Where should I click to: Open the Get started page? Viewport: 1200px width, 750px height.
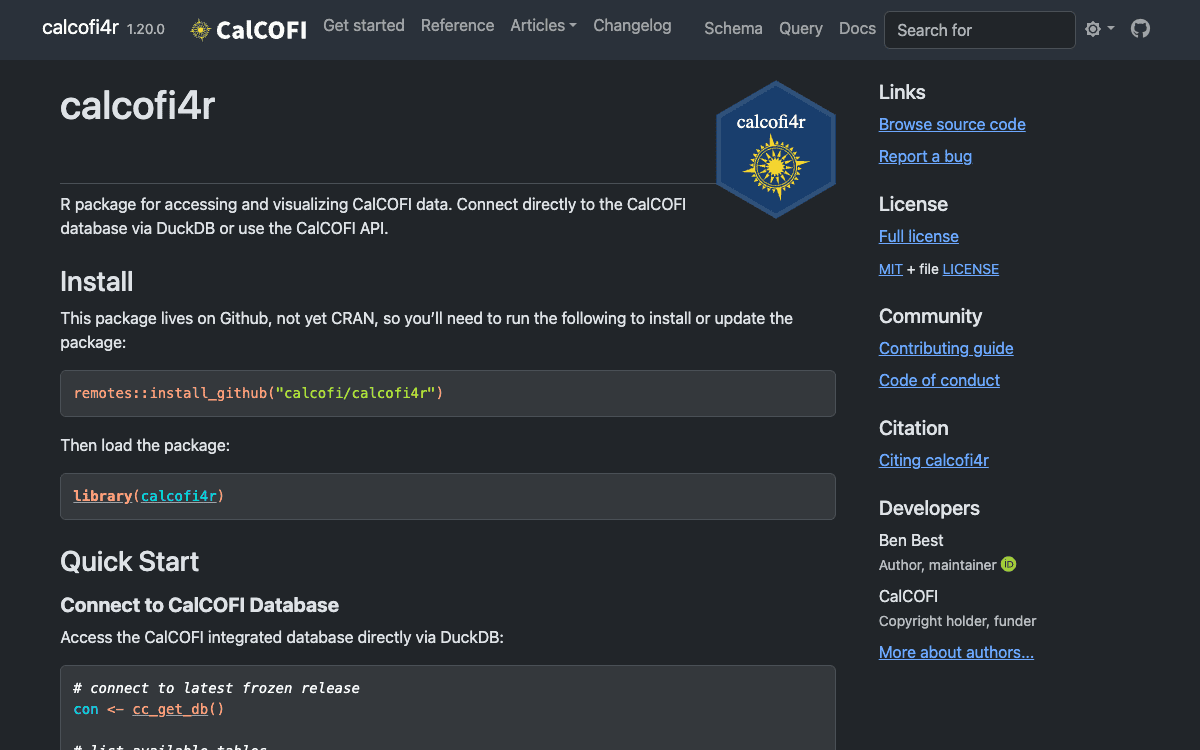click(364, 26)
